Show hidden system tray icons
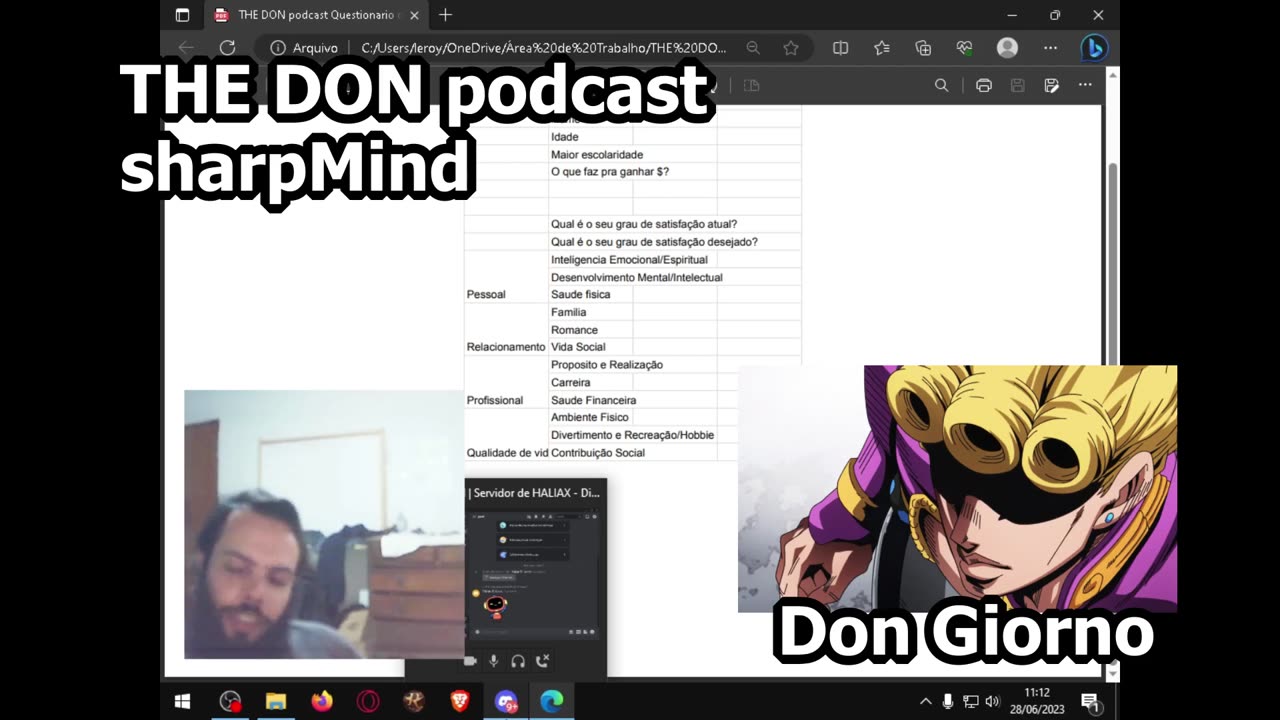The width and height of the screenshot is (1280, 720). (926, 701)
